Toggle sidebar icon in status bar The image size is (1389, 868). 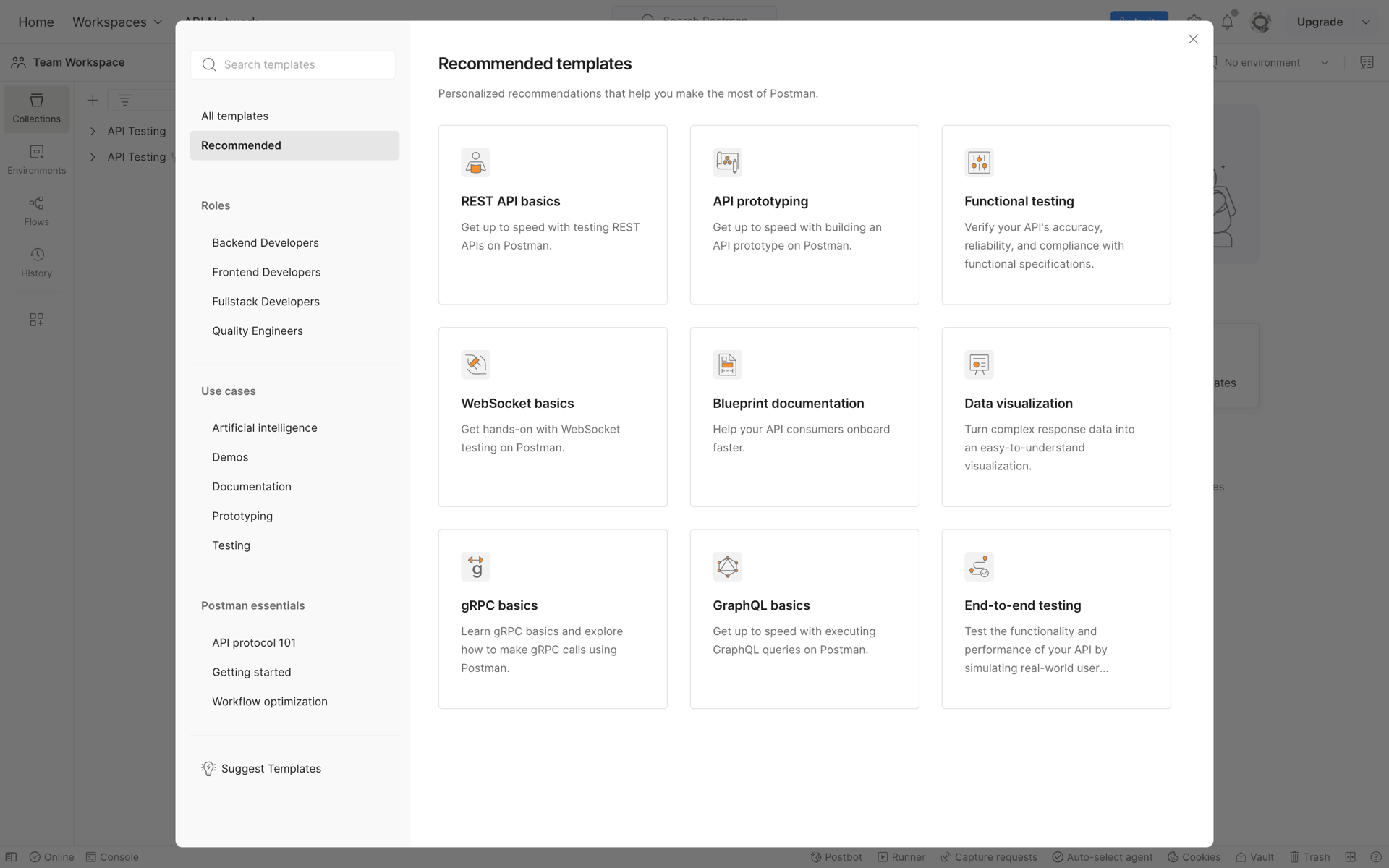tap(11, 857)
